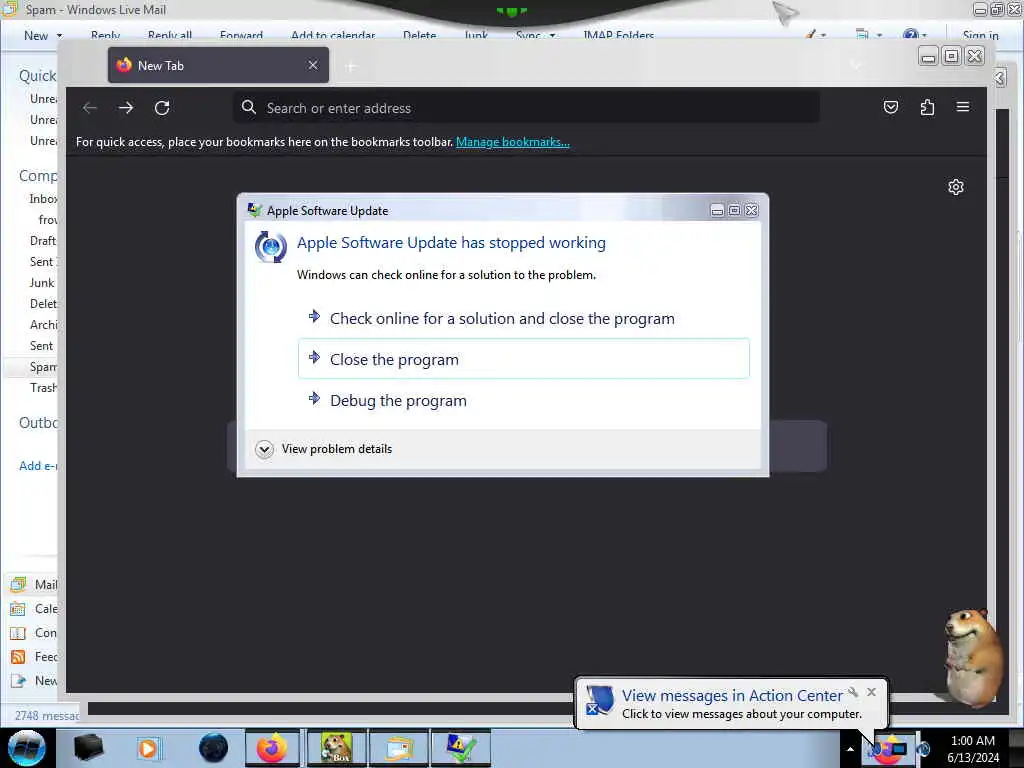Click Forward in Live Mail toolbar
The image size is (1024, 768).
coord(241,36)
